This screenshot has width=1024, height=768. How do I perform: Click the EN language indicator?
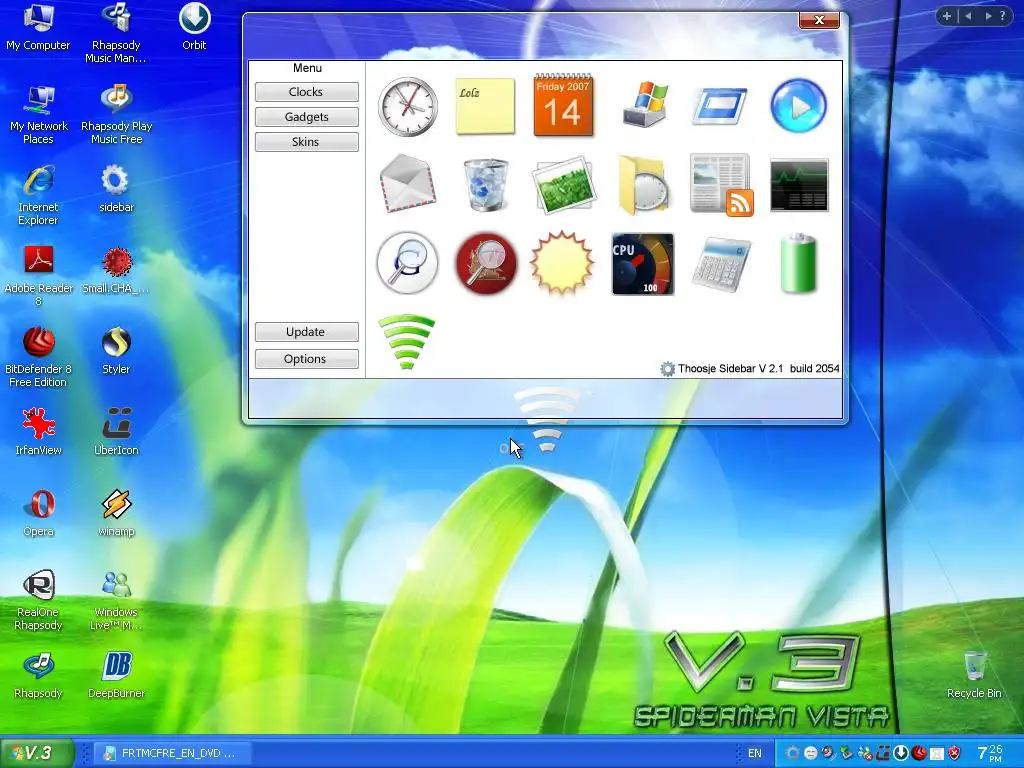754,753
